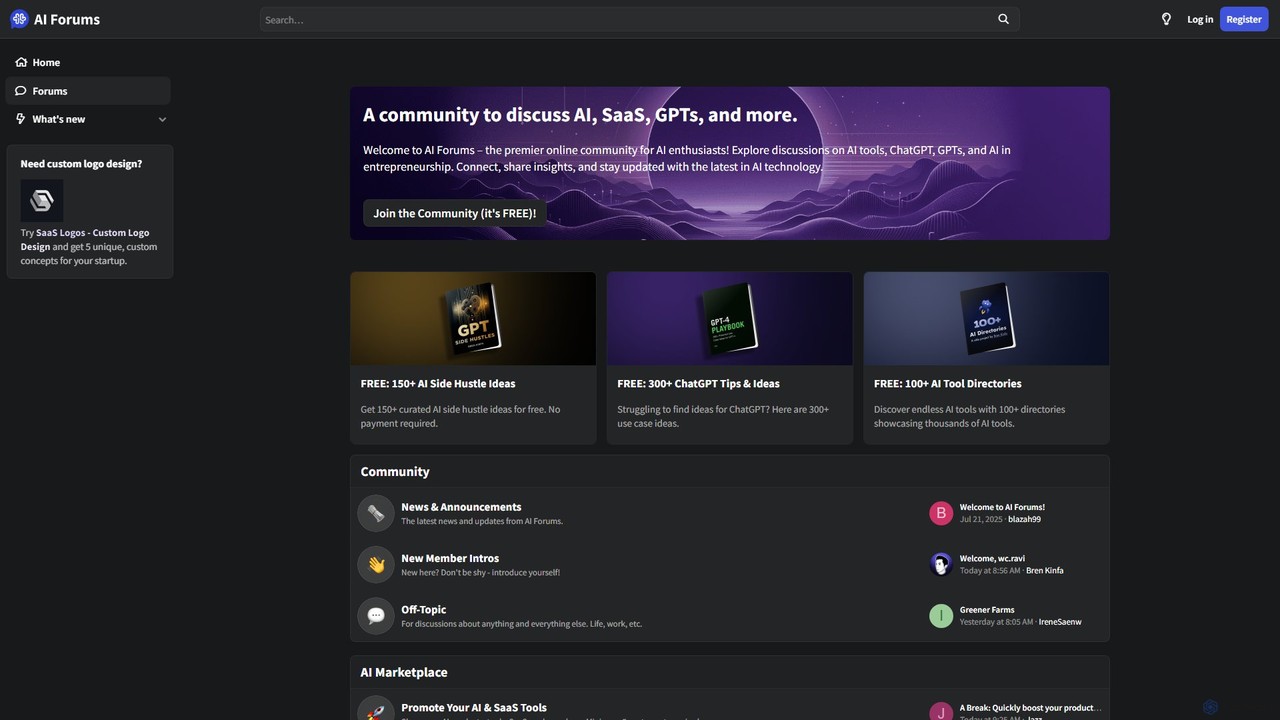This screenshot has width=1280, height=720.
Task: Click SaaS Logos - Custom Logo Design link
Action: [85, 239]
